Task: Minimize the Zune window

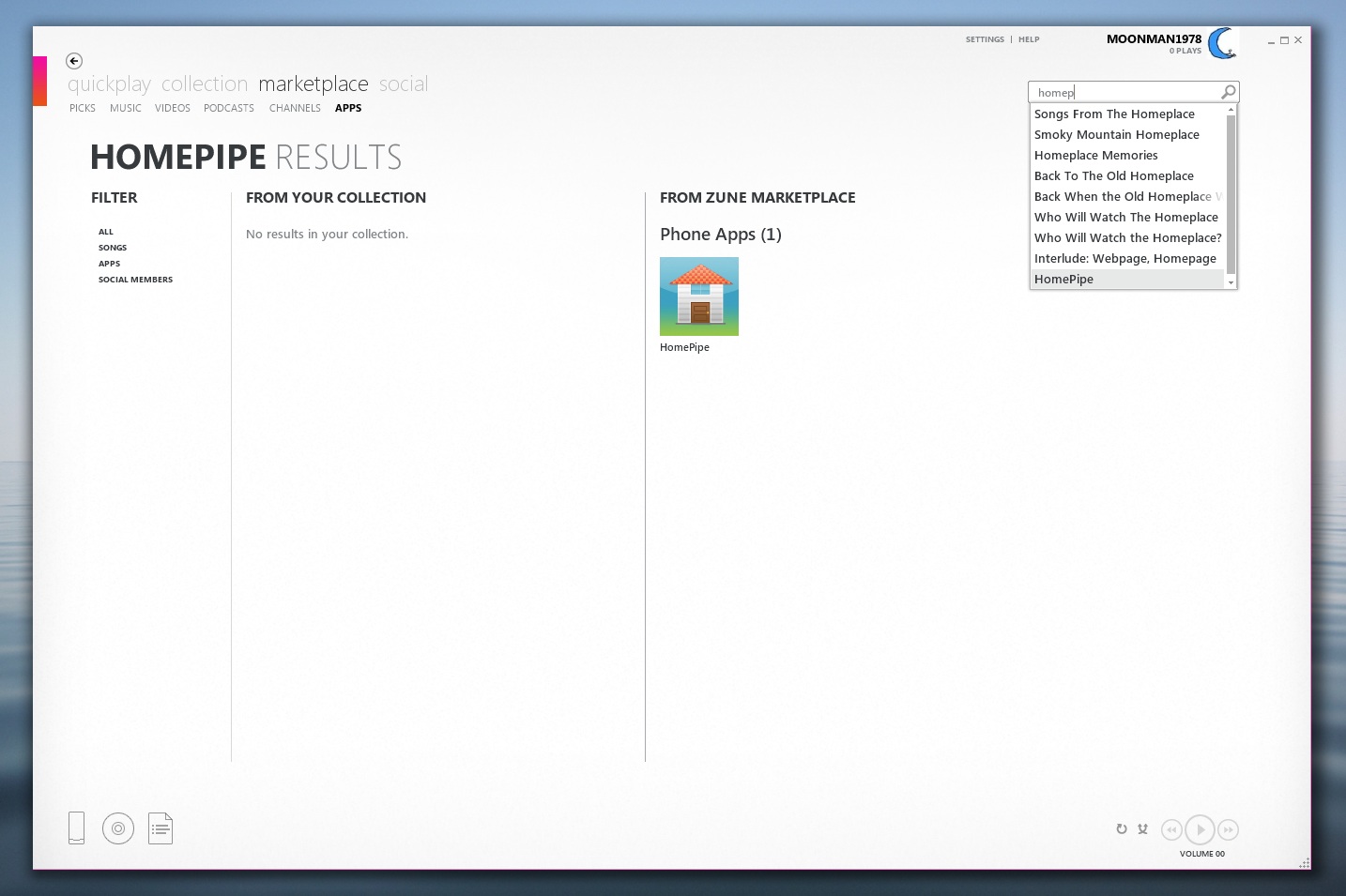Action: tap(1271, 40)
